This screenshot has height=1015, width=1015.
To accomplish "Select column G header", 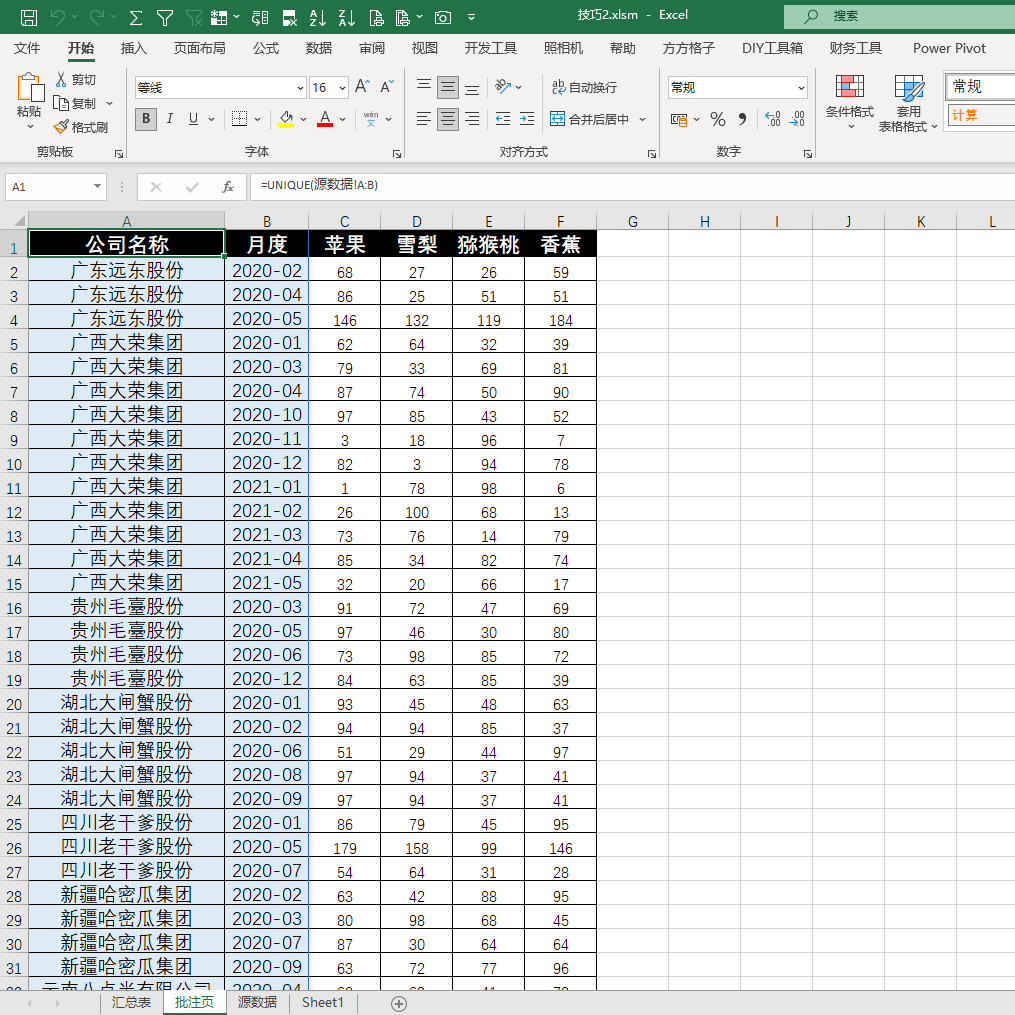I will click(632, 221).
